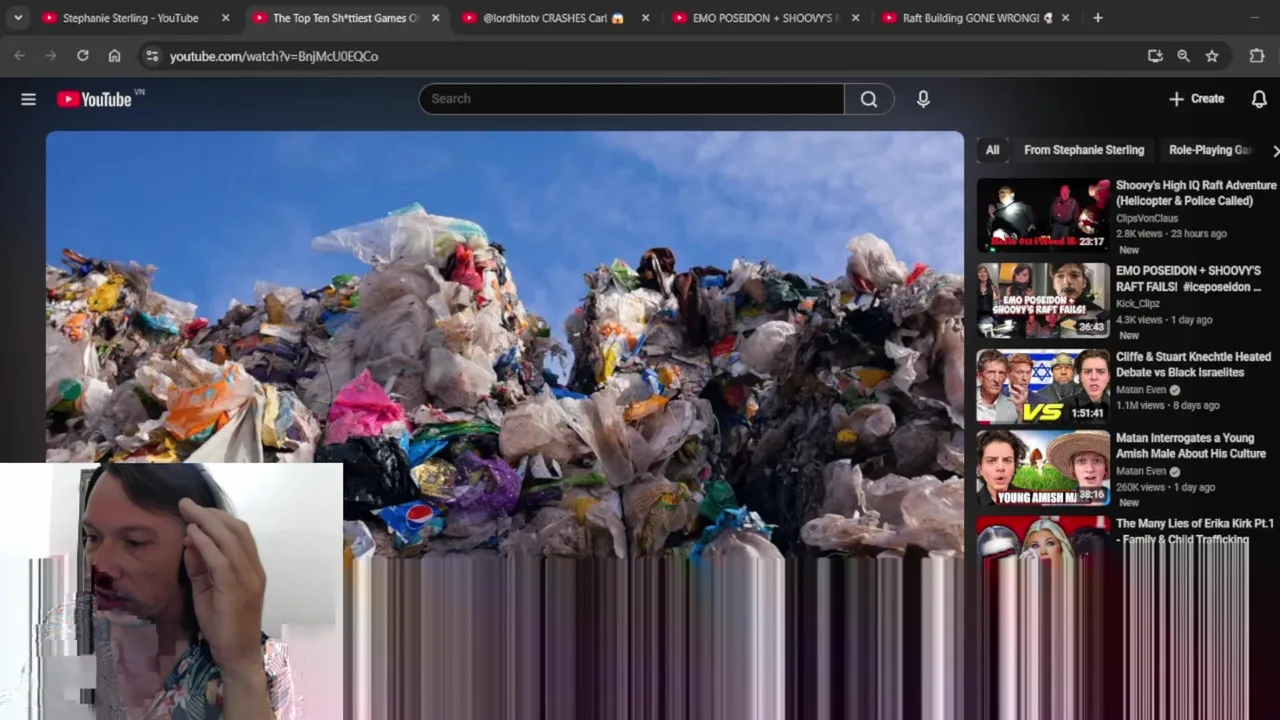
Task: Open The Many Lies of Erika Kirk title
Action: [x=1195, y=531]
